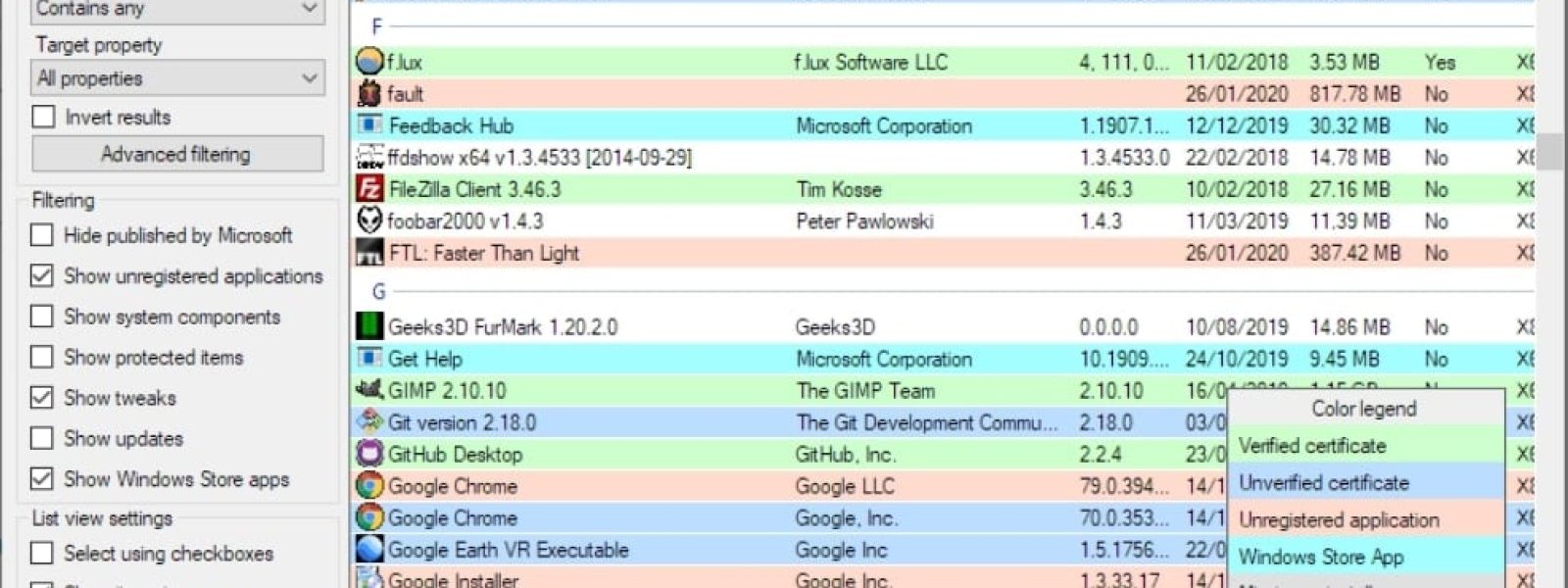Click the fault application icon
This screenshot has height=588, width=1568.
click(x=369, y=94)
